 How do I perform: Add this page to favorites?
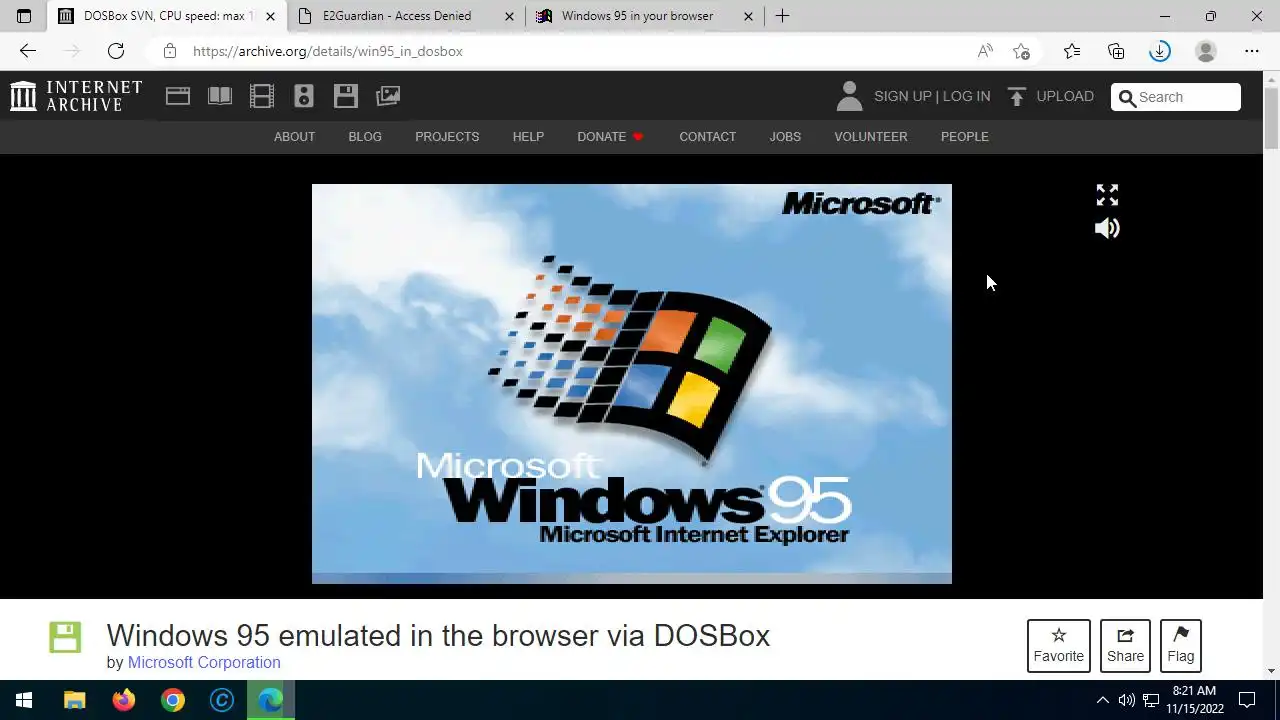click(x=1021, y=51)
